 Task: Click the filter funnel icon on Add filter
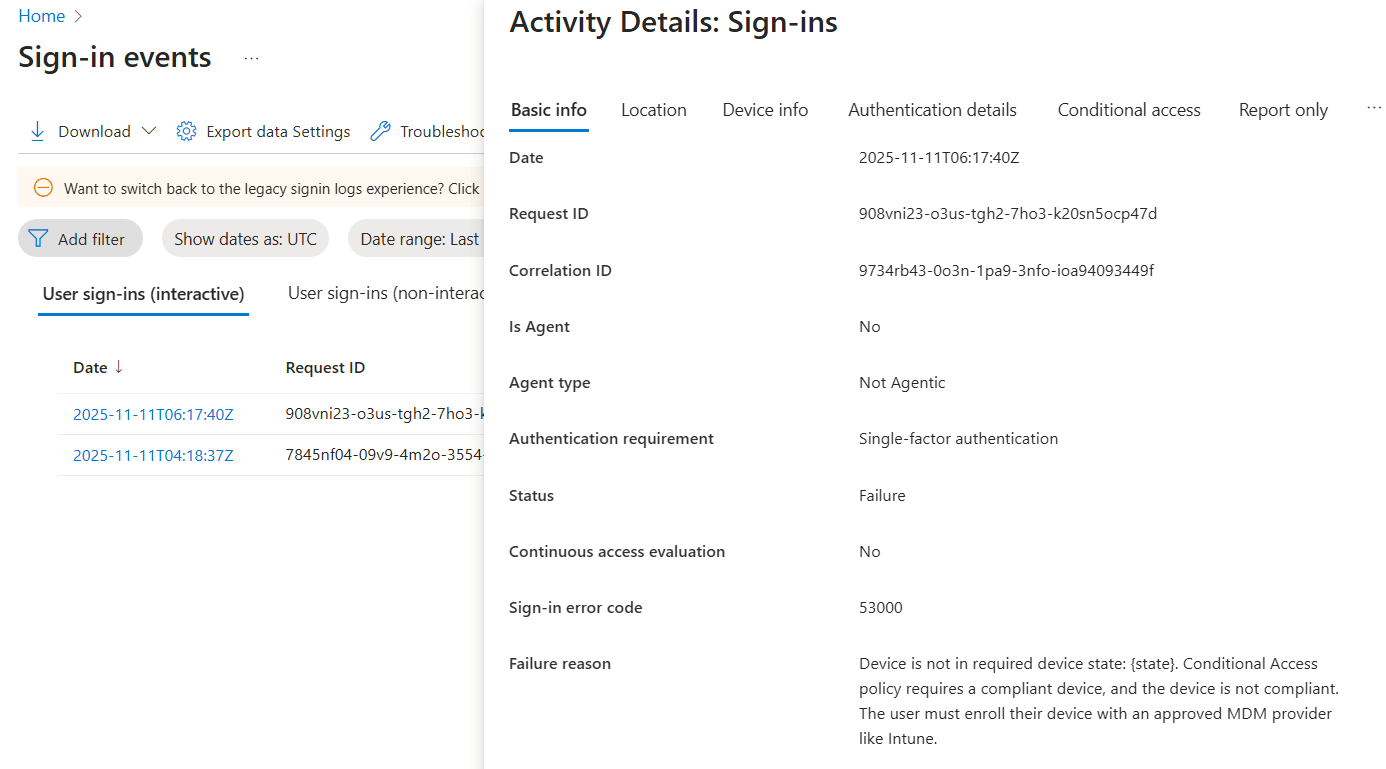[x=37, y=238]
